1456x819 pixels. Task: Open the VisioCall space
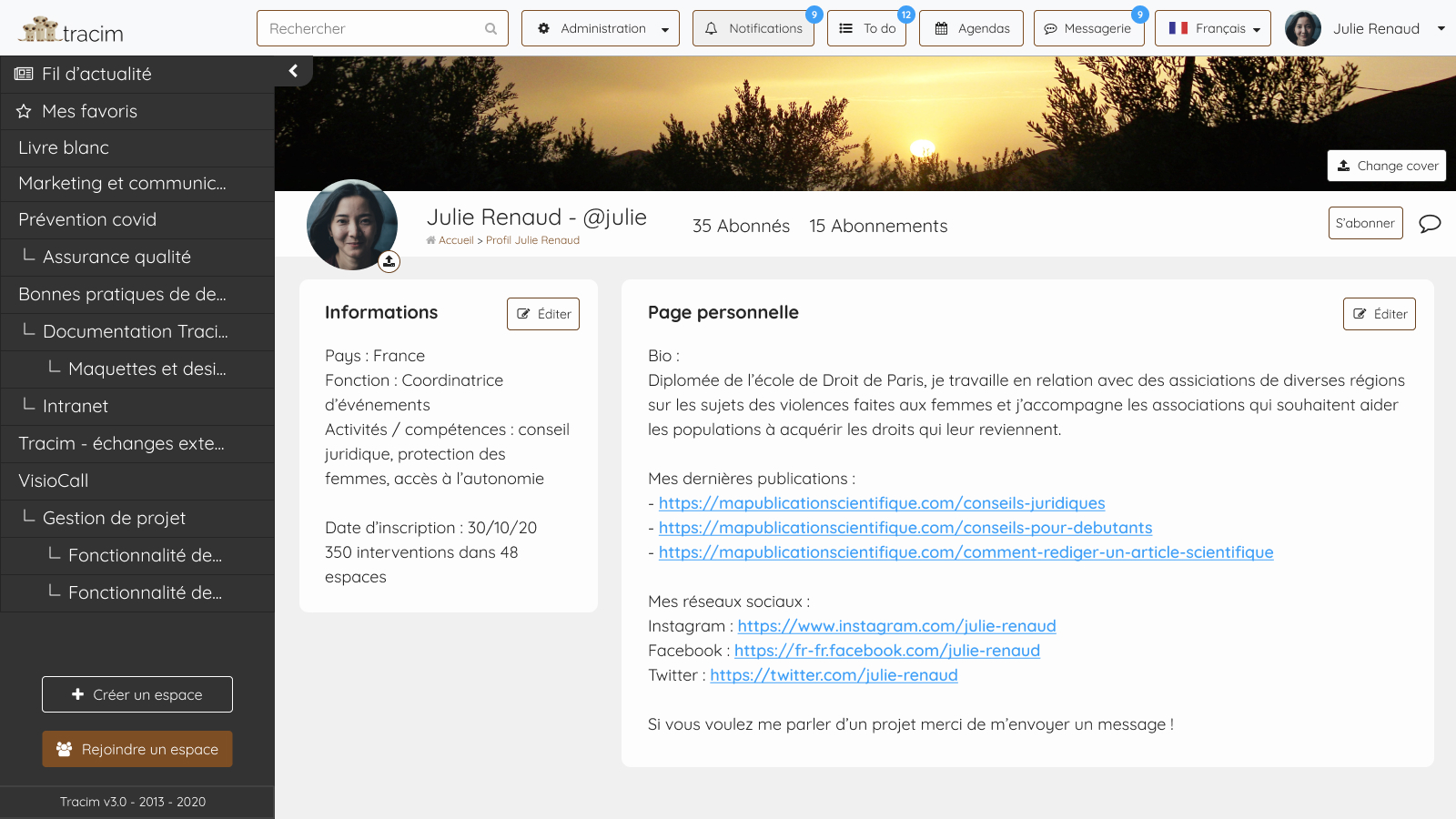point(137,481)
